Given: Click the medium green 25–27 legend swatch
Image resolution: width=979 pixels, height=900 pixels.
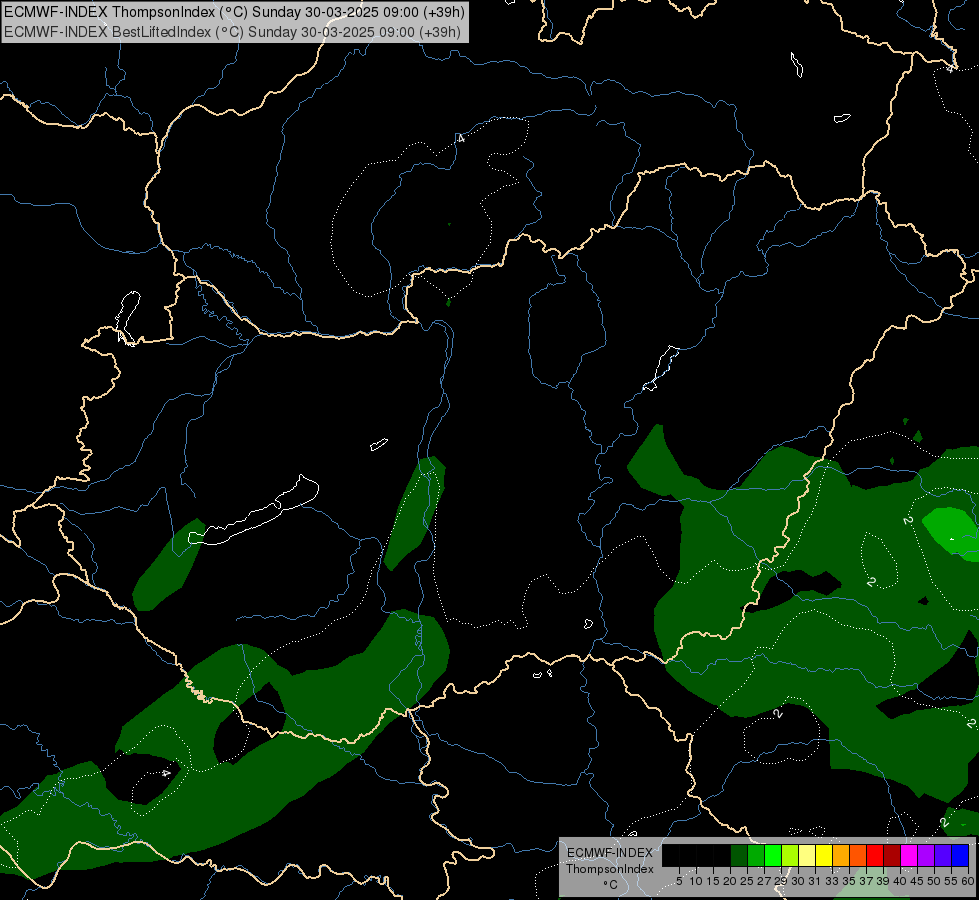Looking at the screenshot, I should coord(756,855).
